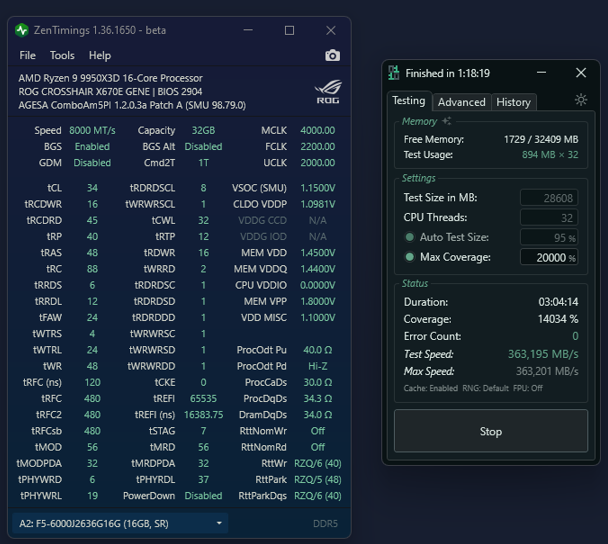
Task: Open the Tools menu in ZenTimings
Action: 62,56
